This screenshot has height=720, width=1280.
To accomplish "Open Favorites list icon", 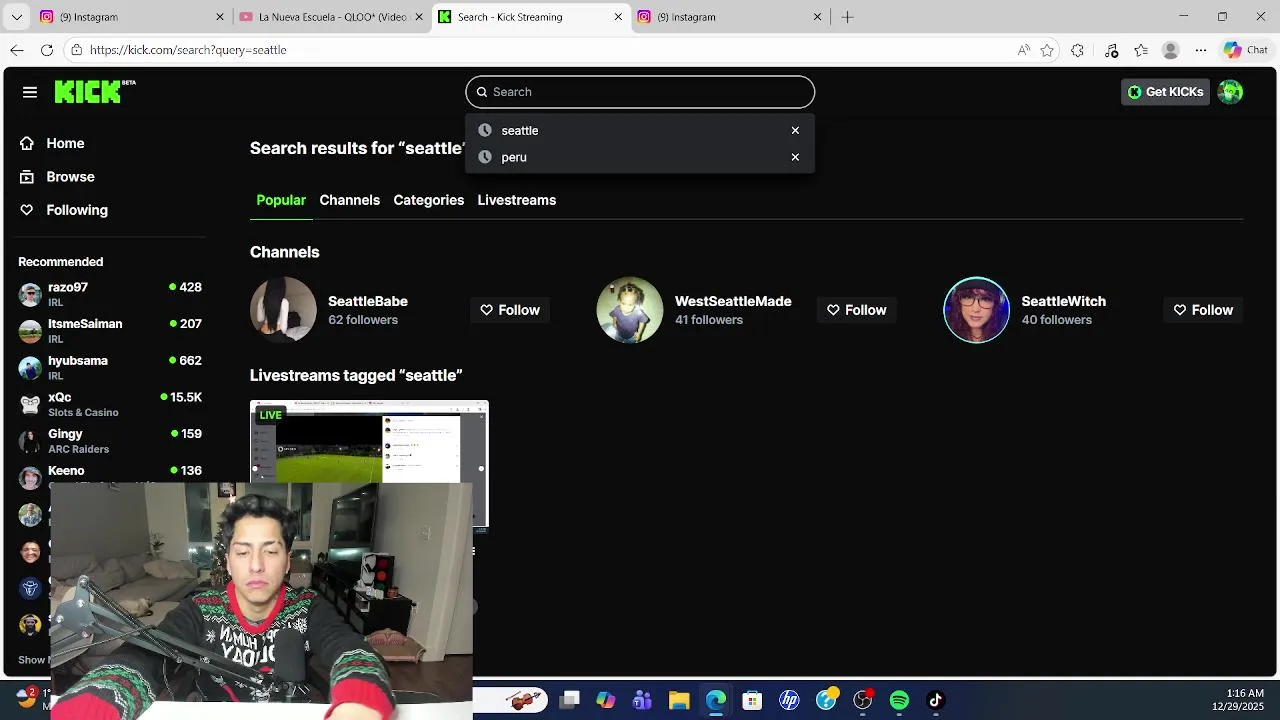I will click(1141, 50).
